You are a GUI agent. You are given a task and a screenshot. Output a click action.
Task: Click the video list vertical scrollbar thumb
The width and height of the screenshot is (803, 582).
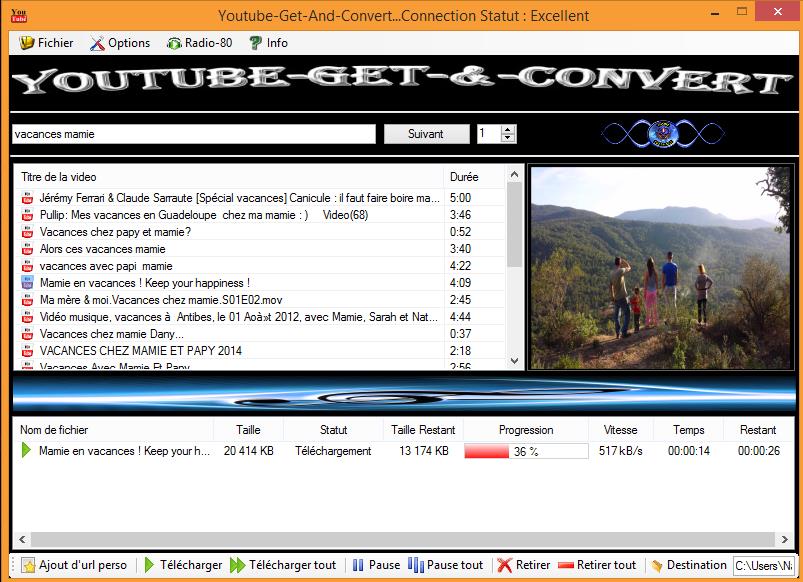(514, 224)
